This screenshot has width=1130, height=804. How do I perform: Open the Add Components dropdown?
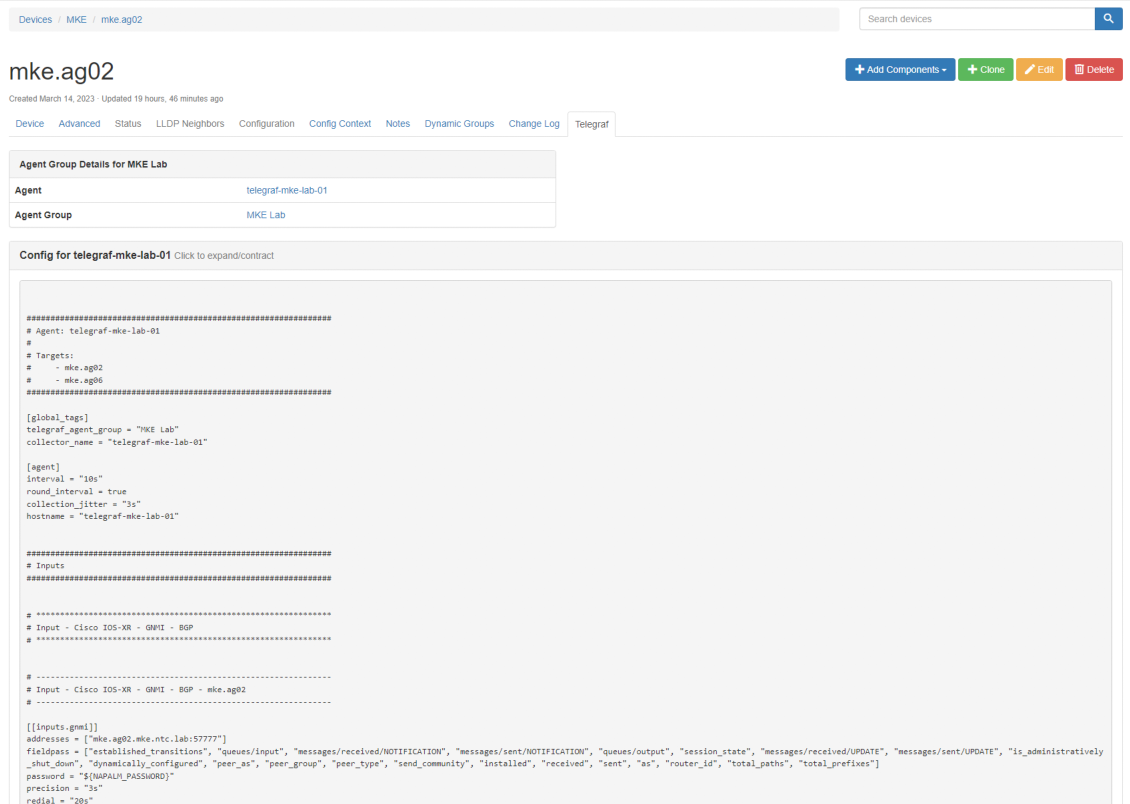coord(900,70)
